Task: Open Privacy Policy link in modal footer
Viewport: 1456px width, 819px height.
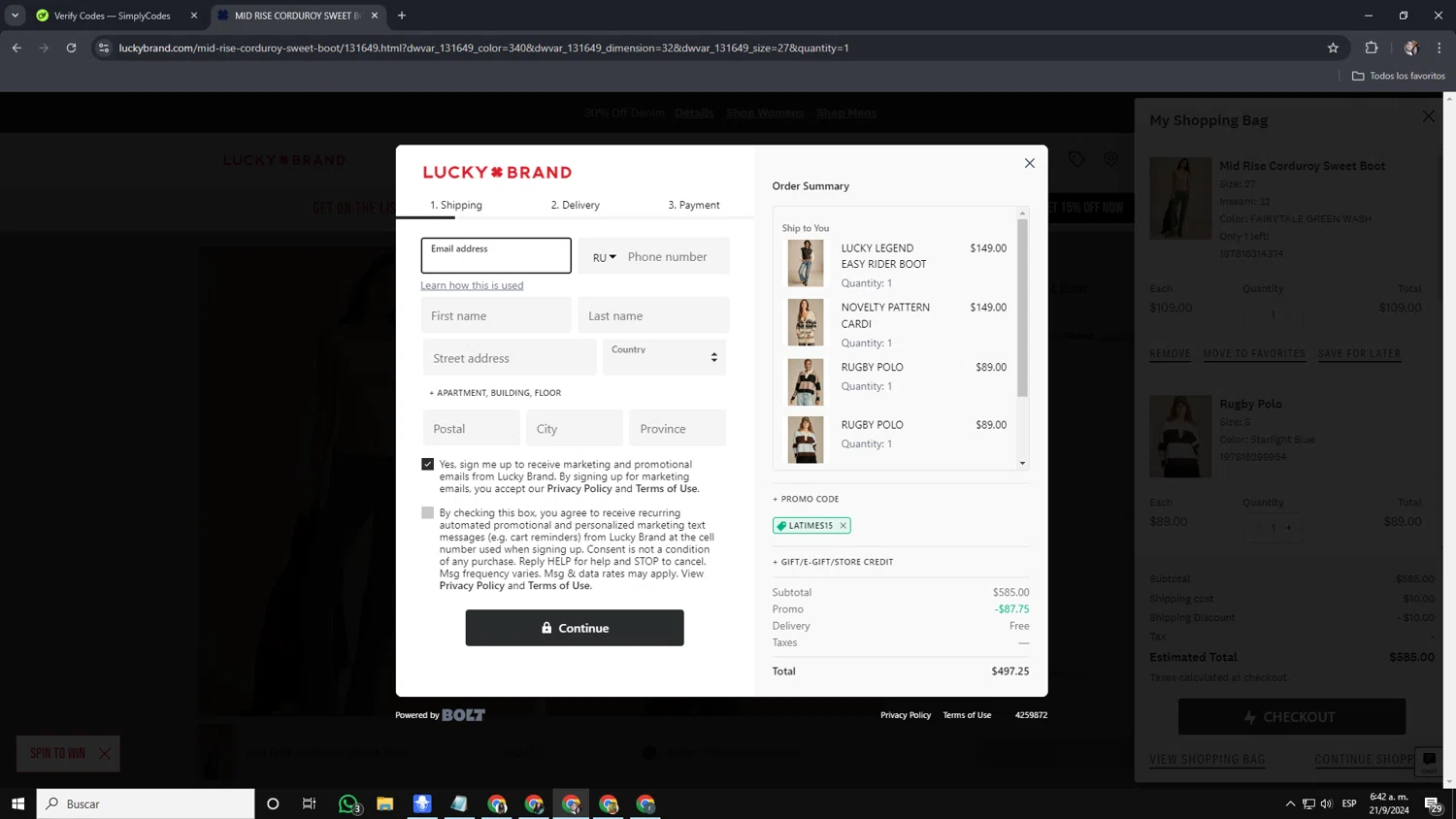Action: click(x=906, y=715)
